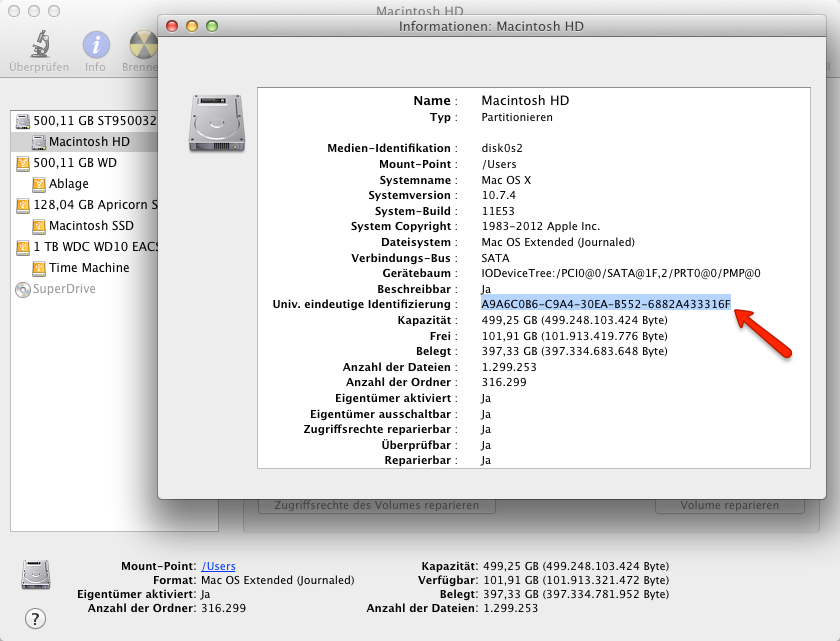The image size is (840, 641).
Task: Click the 'Partitionieren' Typ value
Action: tap(517, 117)
